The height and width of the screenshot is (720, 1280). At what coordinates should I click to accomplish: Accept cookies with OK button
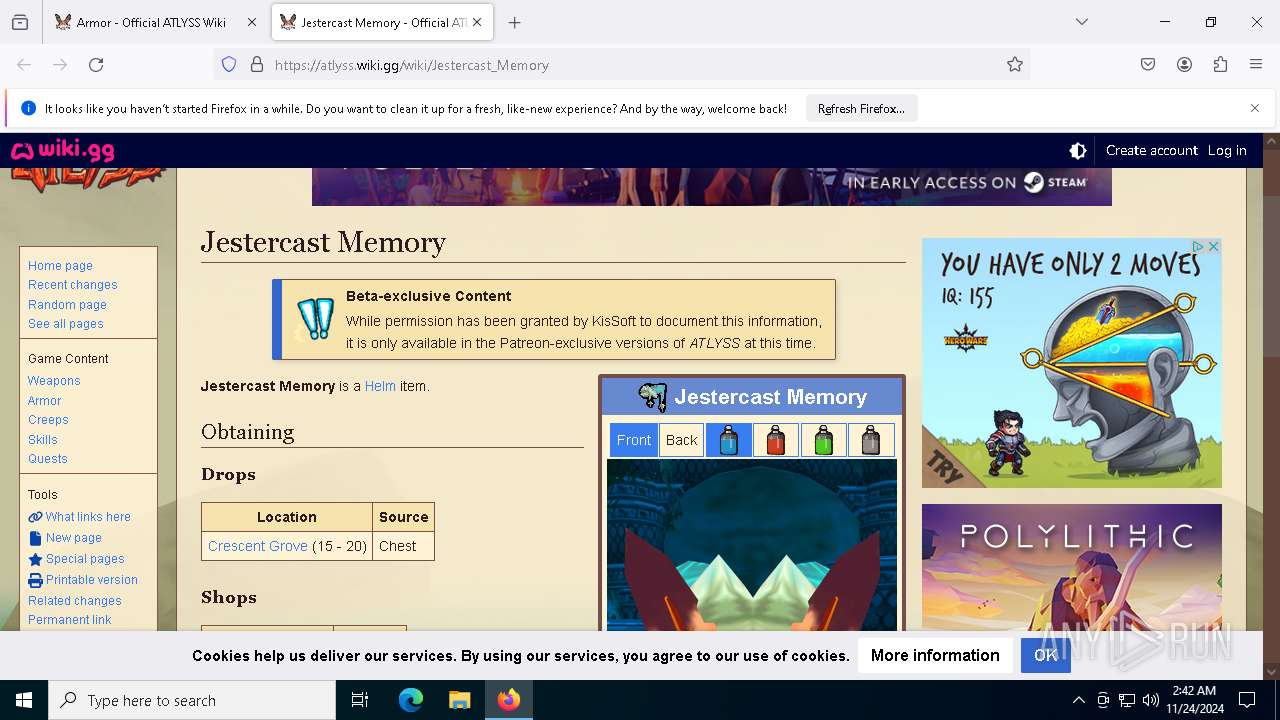pyautogui.click(x=1046, y=656)
